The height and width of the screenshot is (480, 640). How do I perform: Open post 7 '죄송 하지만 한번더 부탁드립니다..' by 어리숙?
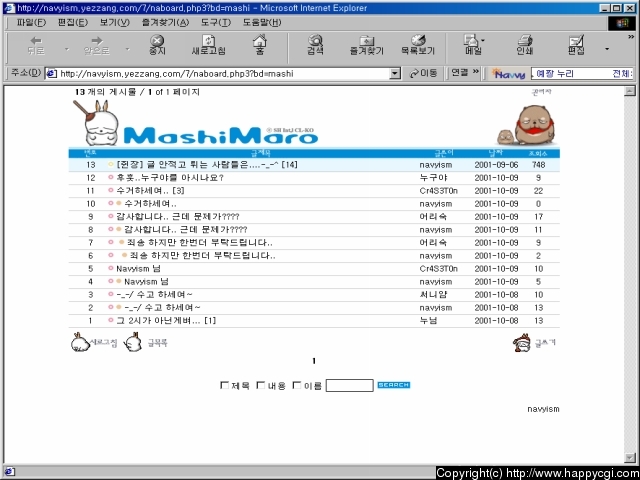[200, 242]
